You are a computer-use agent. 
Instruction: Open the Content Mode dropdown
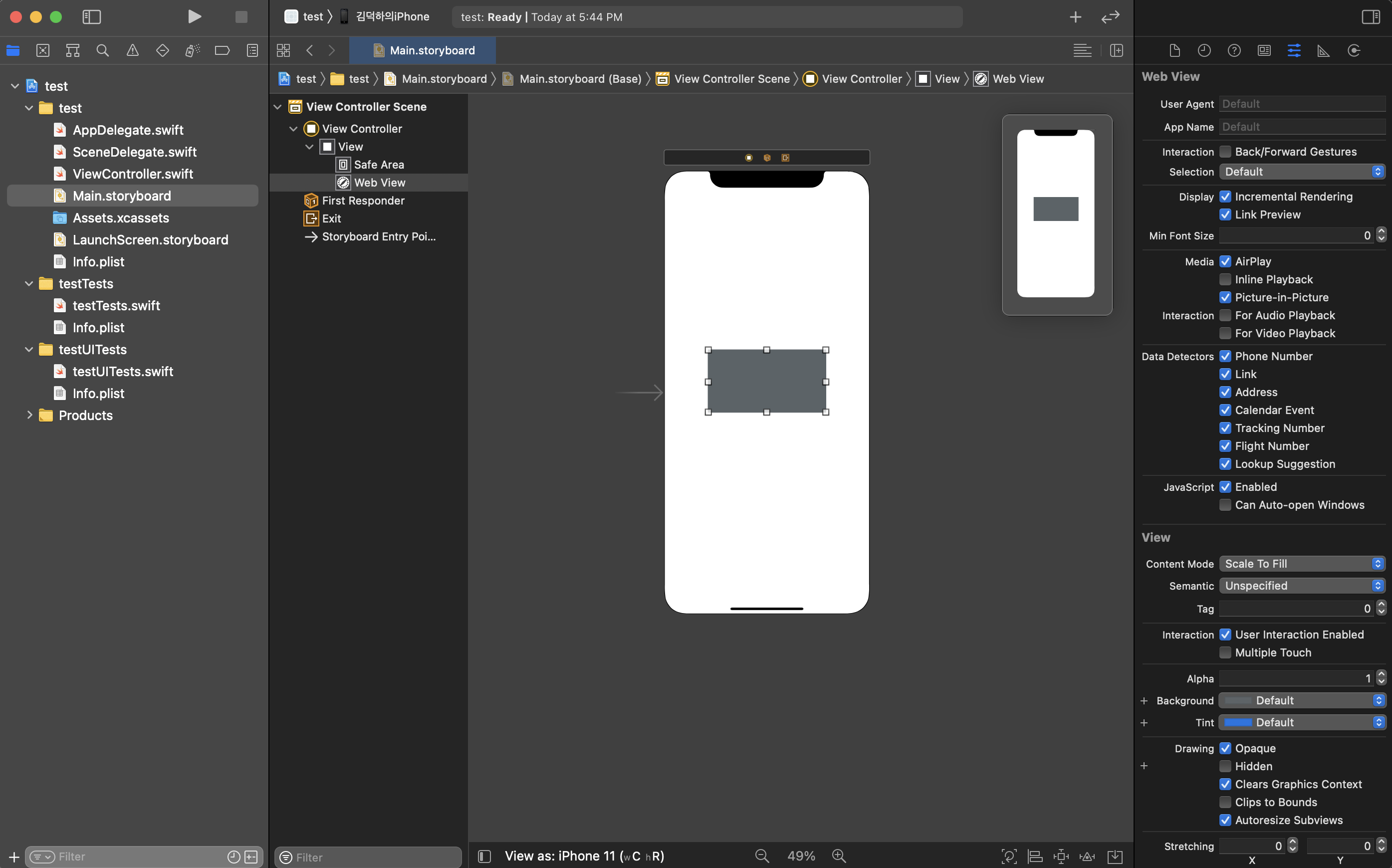[x=1301, y=564]
